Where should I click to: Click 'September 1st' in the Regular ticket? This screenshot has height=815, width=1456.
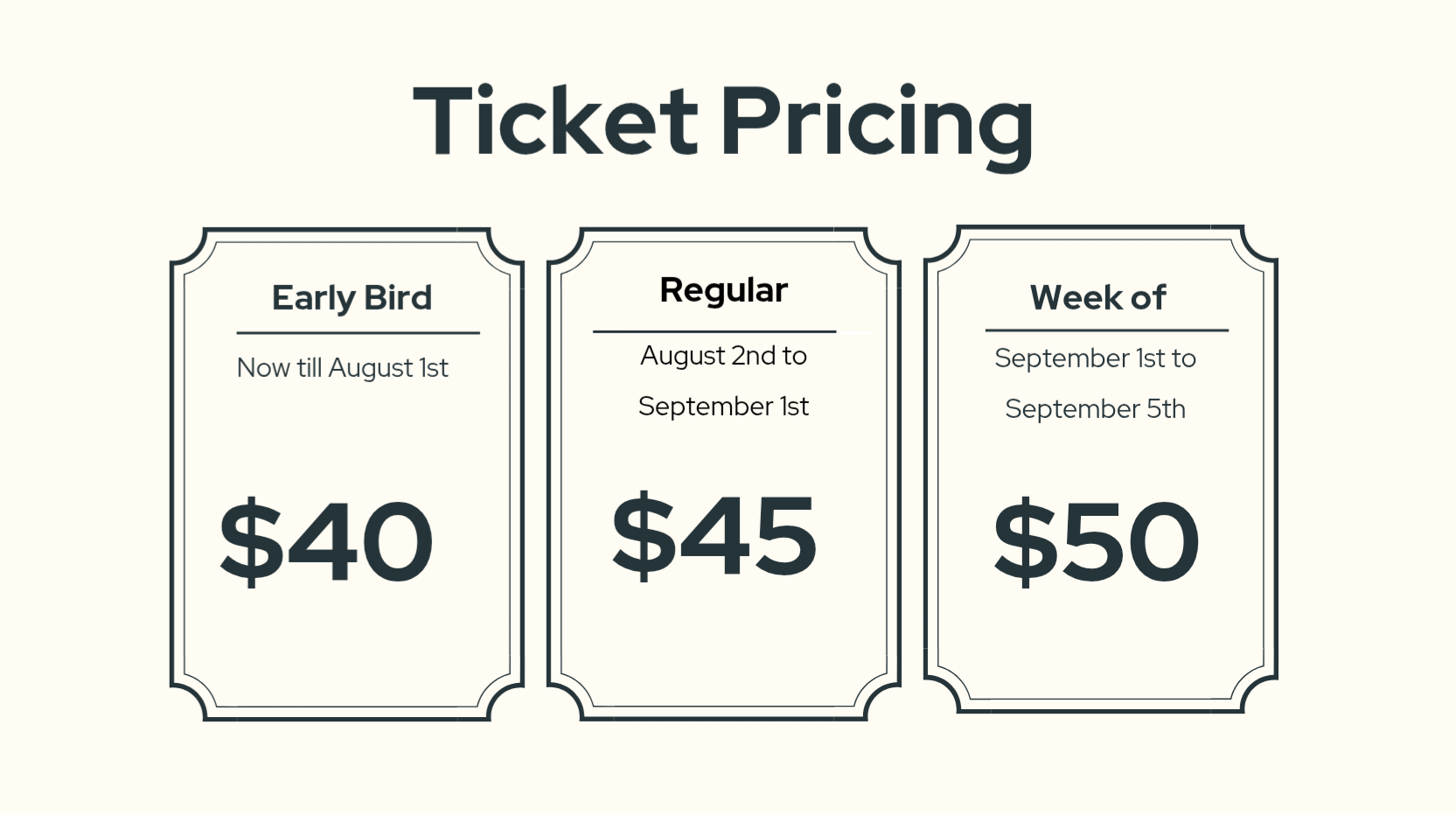tap(723, 407)
